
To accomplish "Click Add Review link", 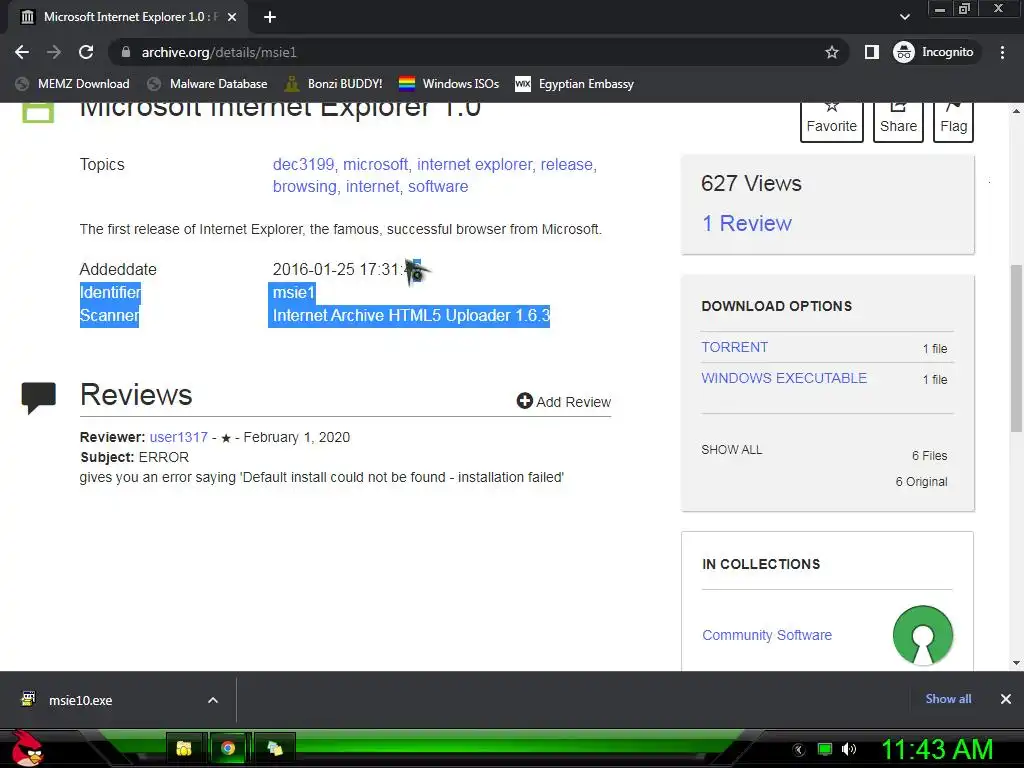I will coord(564,402).
